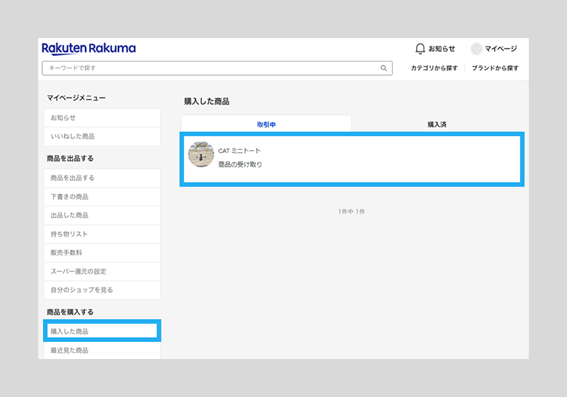This screenshot has height=397, width=567.
Task: Open 自分のショップを見る menu item
Action: 102,290
